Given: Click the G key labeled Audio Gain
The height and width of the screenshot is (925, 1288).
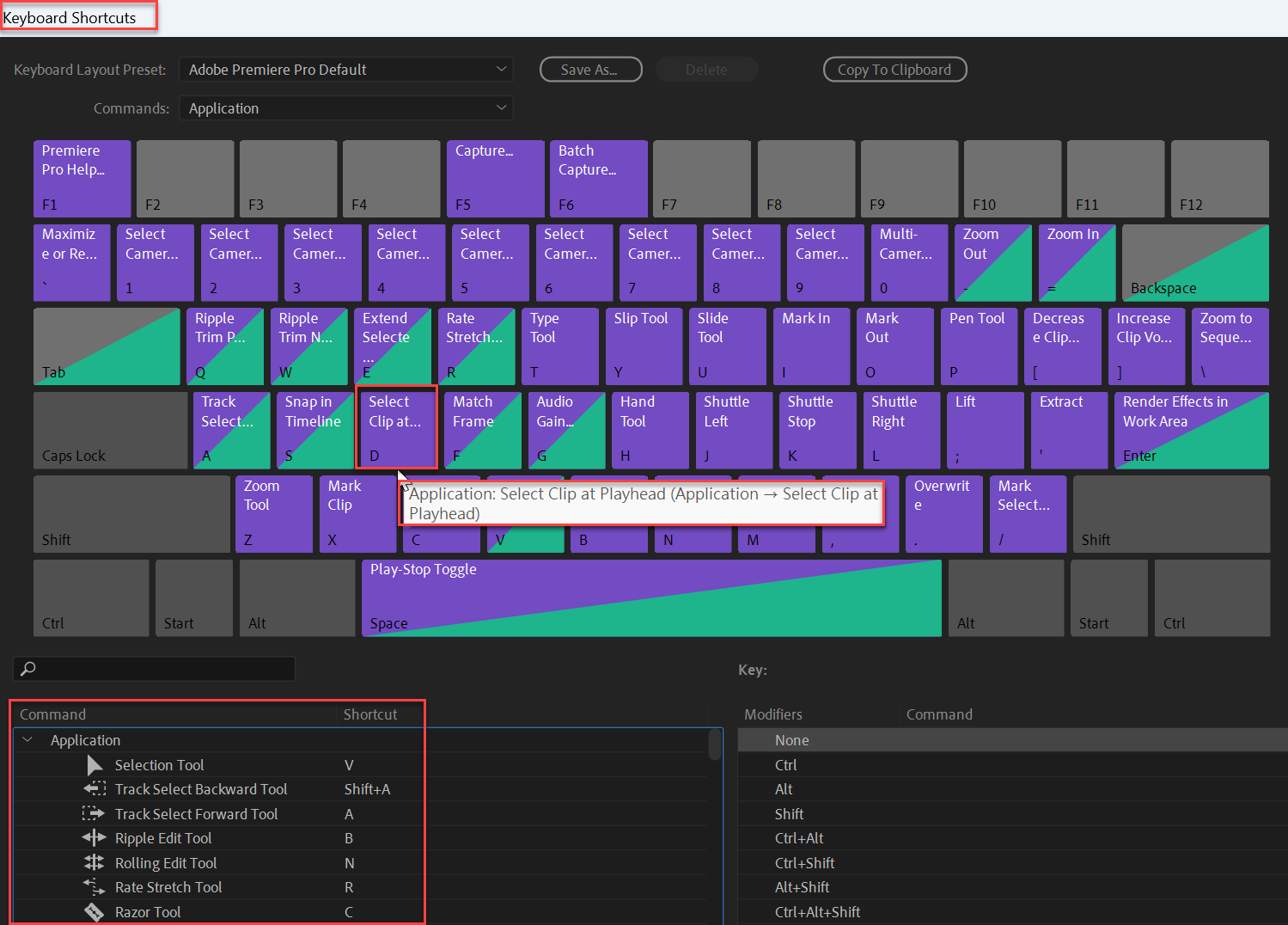Looking at the screenshot, I should (567, 430).
